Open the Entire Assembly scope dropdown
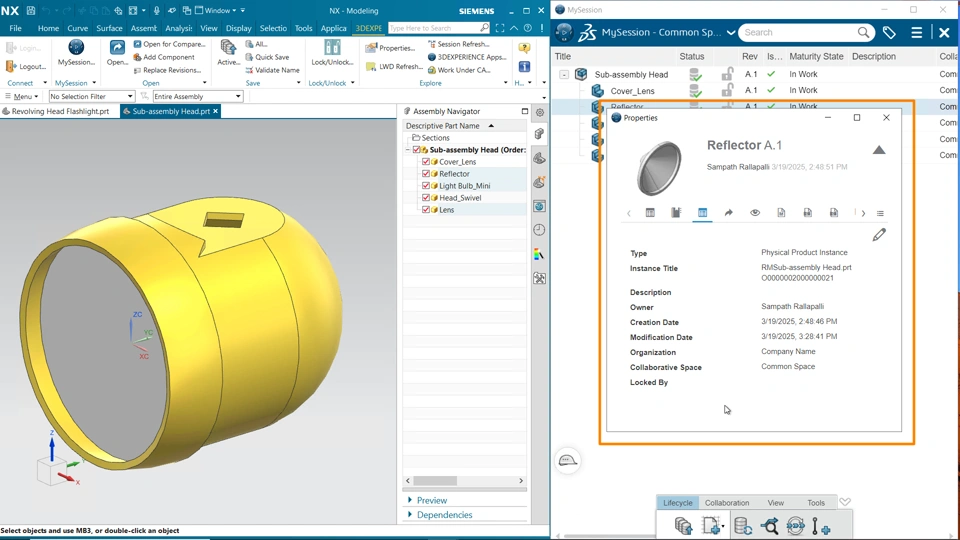 197,96
